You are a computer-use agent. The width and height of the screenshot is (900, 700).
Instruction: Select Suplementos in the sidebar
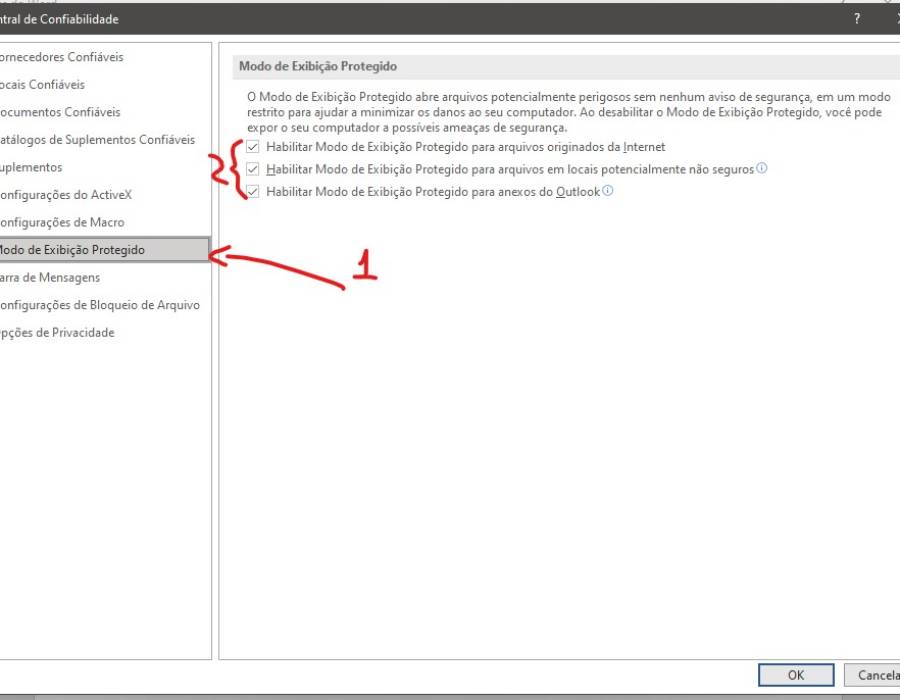31,167
